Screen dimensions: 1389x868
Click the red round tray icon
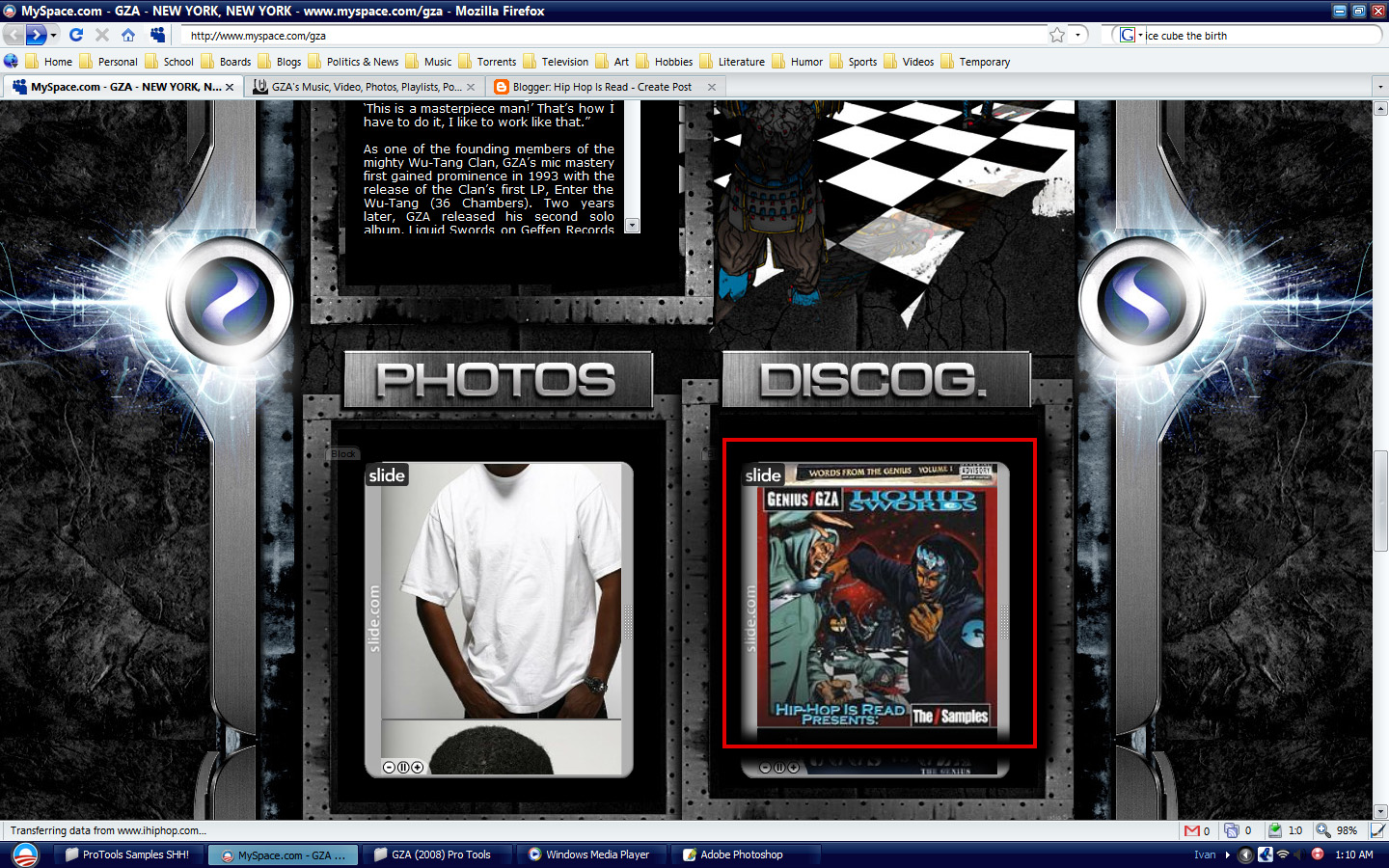coord(1318,854)
